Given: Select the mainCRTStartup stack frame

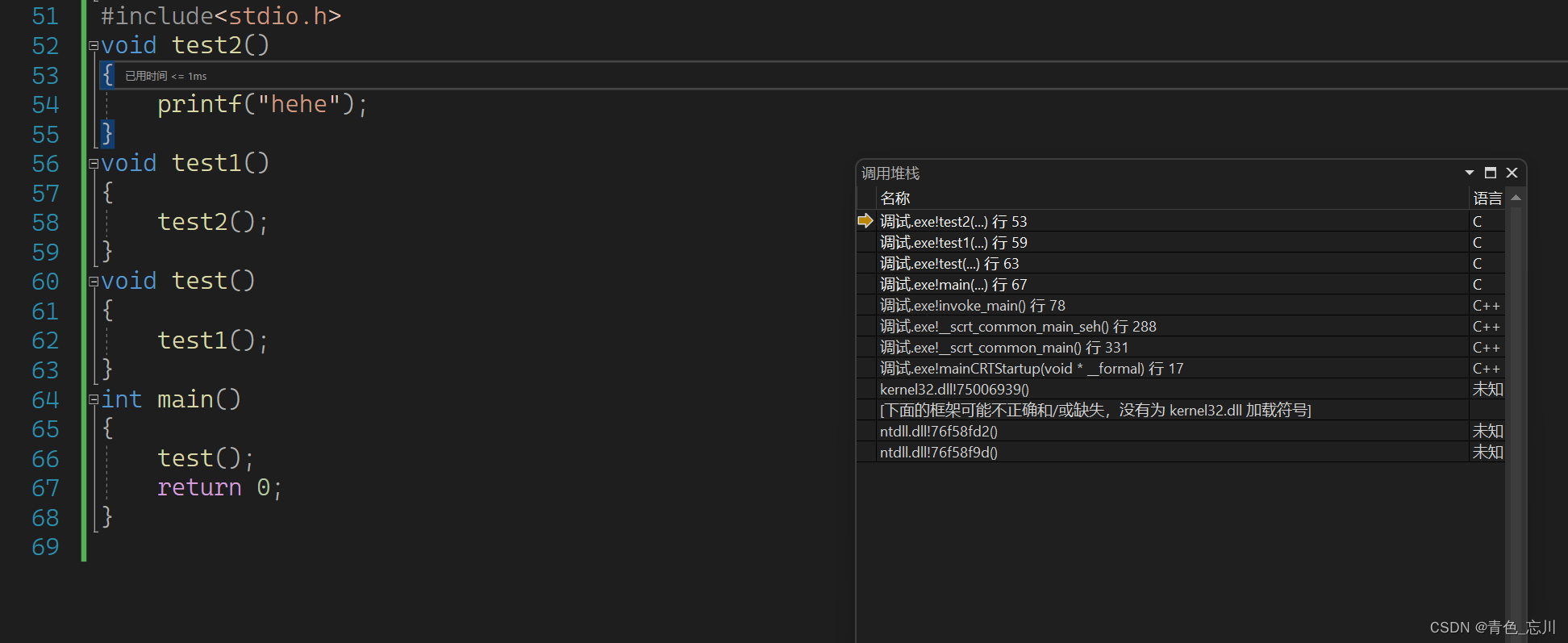Looking at the screenshot, I should point(1032,369).
